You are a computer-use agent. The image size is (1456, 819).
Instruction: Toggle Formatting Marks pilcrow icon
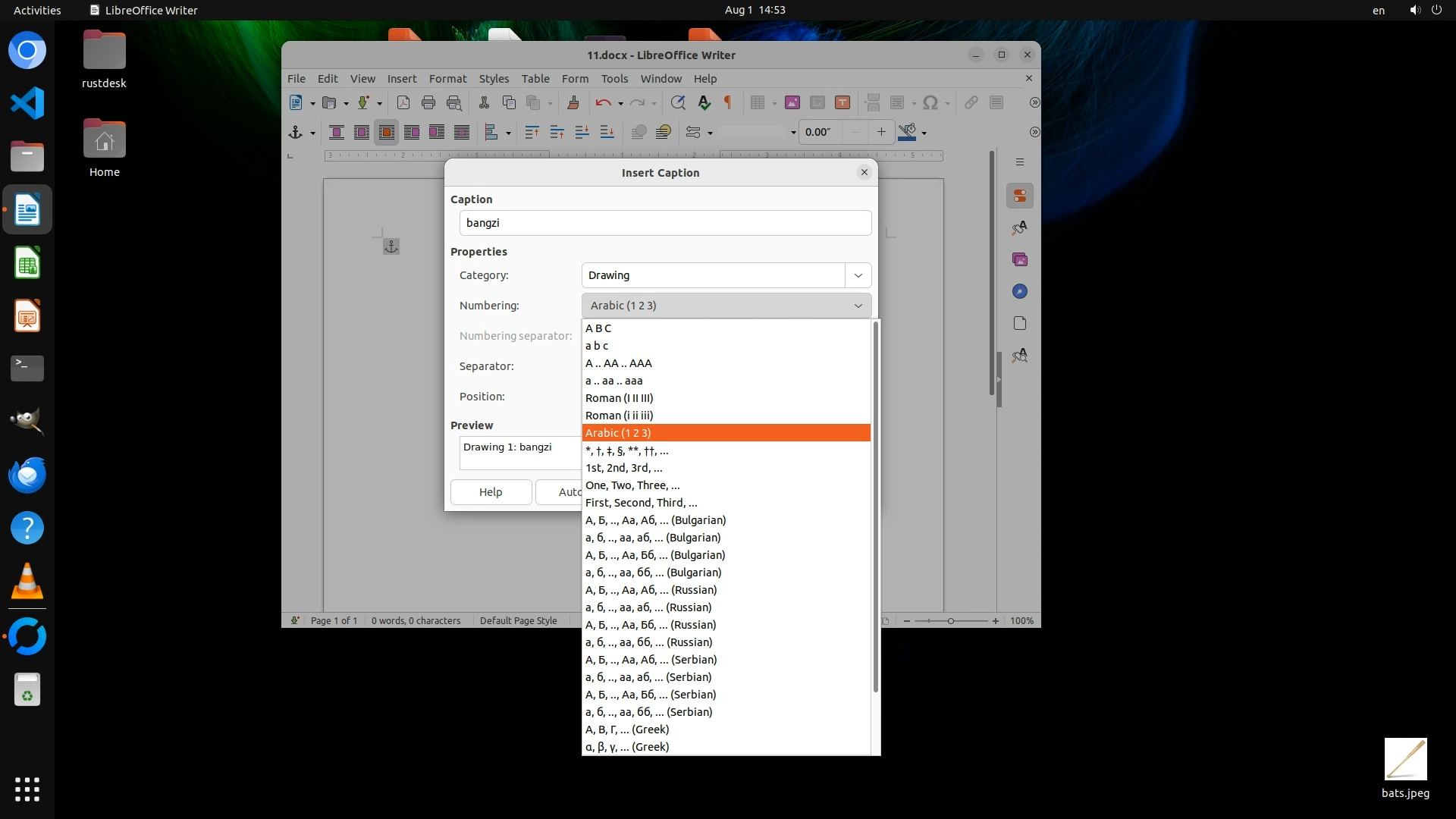click(728, 103)
